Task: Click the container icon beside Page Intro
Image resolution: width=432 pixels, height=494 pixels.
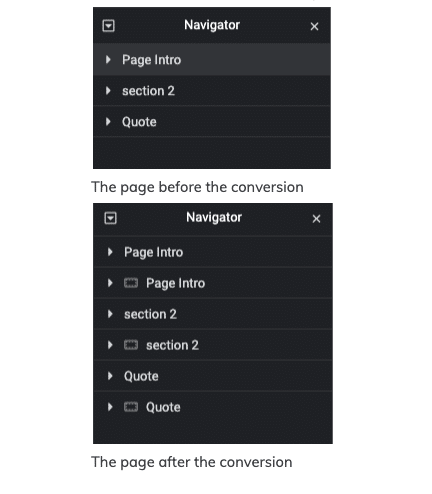Action: [x=131, y=283]
